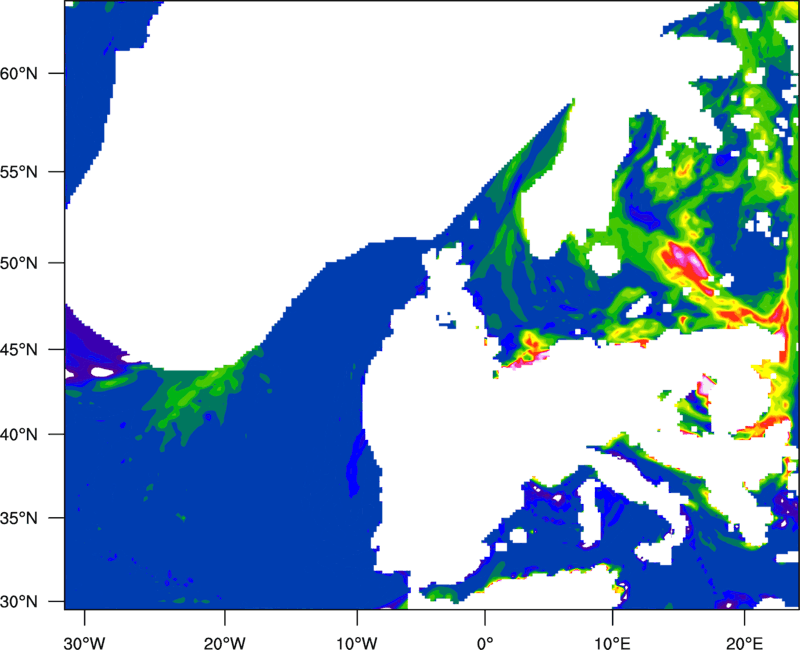The image size is (800, 650).
Task: Click the 0° longitude label
Action: point(485,643)
